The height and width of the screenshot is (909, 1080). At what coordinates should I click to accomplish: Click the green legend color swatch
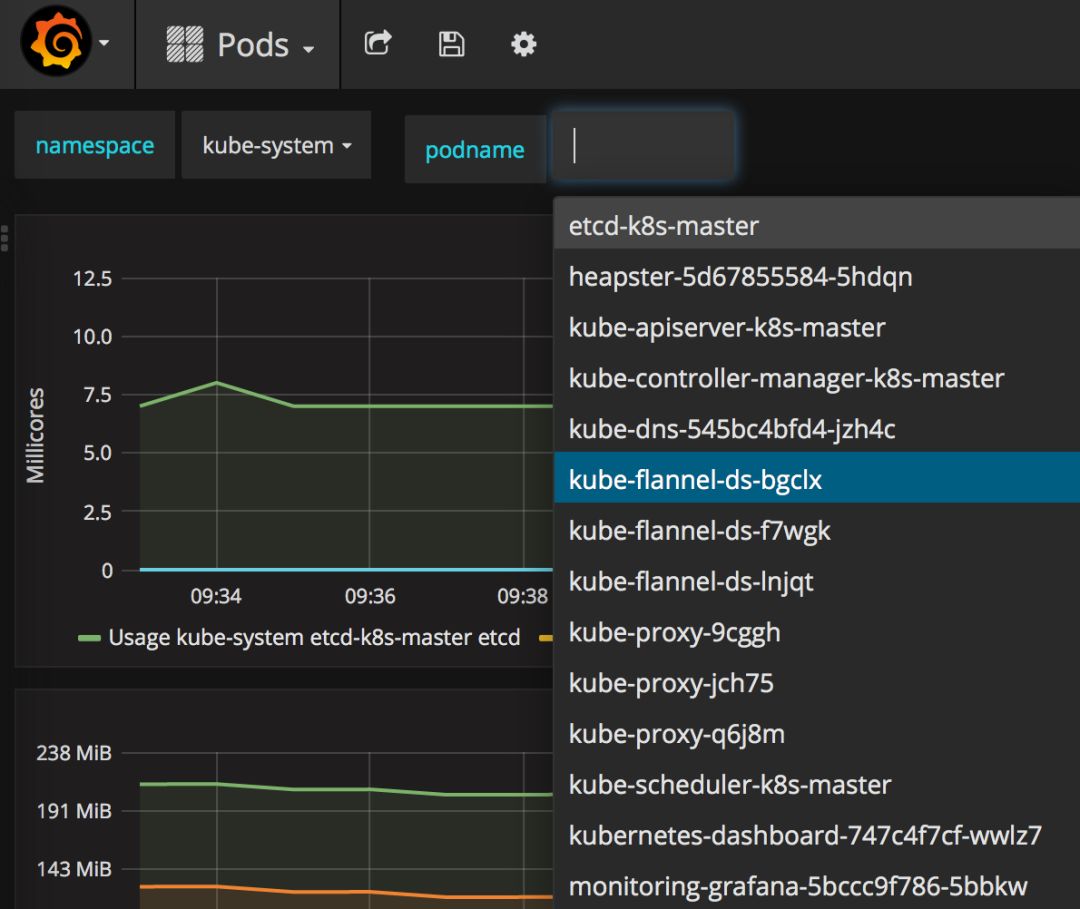(x=89, y=638)
